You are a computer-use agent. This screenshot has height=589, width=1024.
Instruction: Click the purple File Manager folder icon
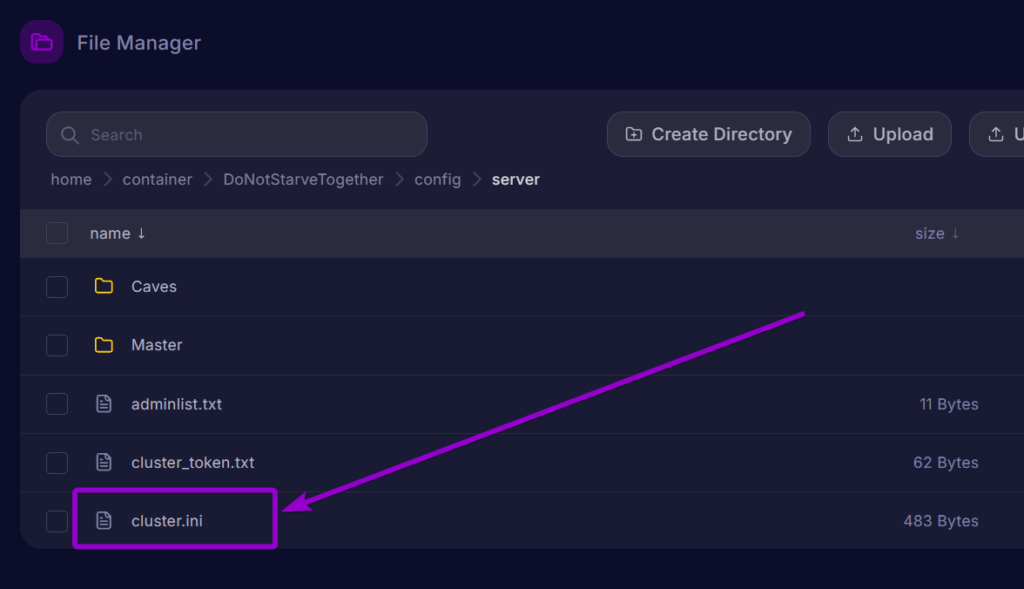41,42
